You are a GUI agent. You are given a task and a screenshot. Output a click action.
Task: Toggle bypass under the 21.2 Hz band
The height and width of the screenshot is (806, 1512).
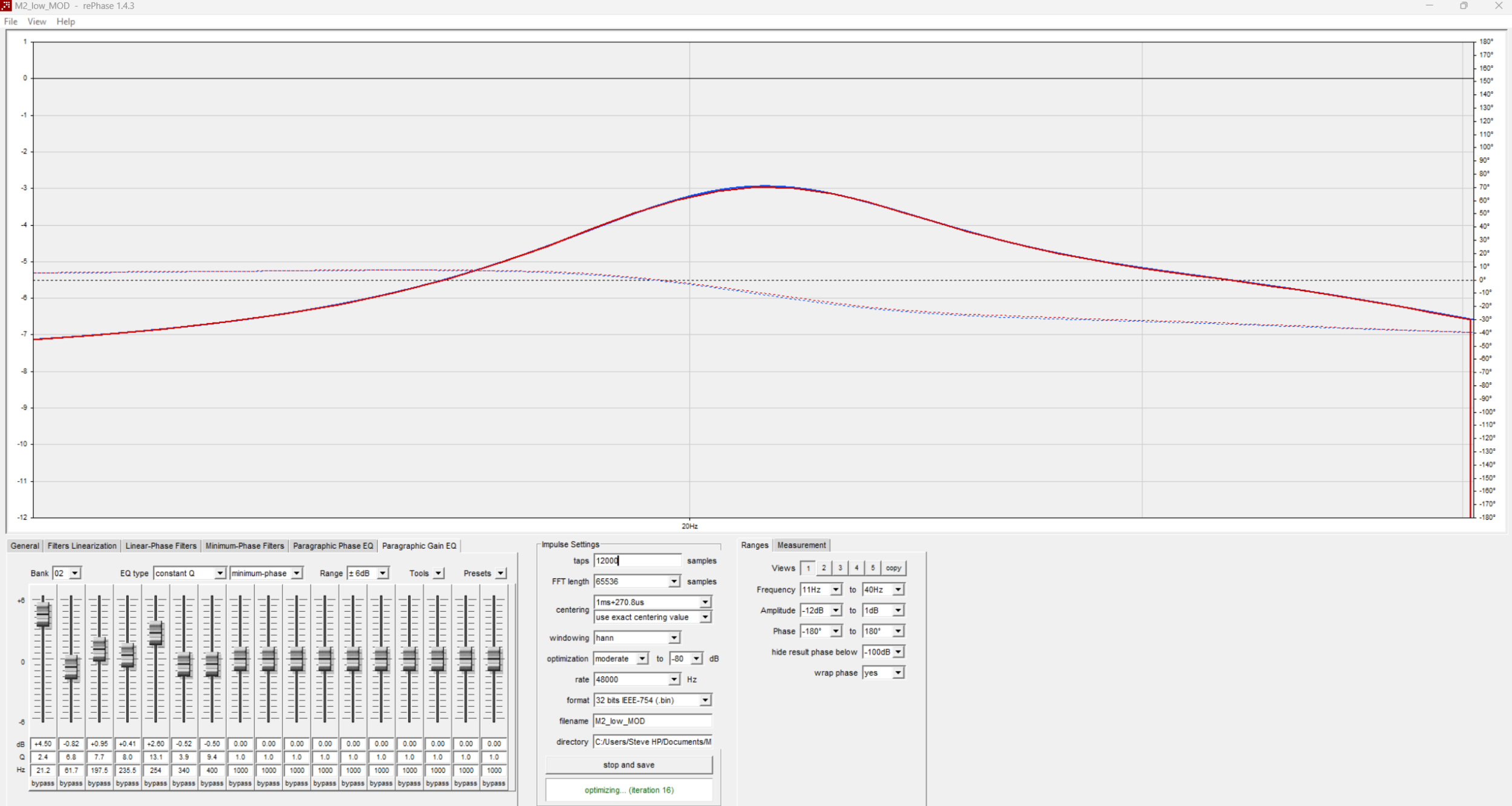[43, 783]
